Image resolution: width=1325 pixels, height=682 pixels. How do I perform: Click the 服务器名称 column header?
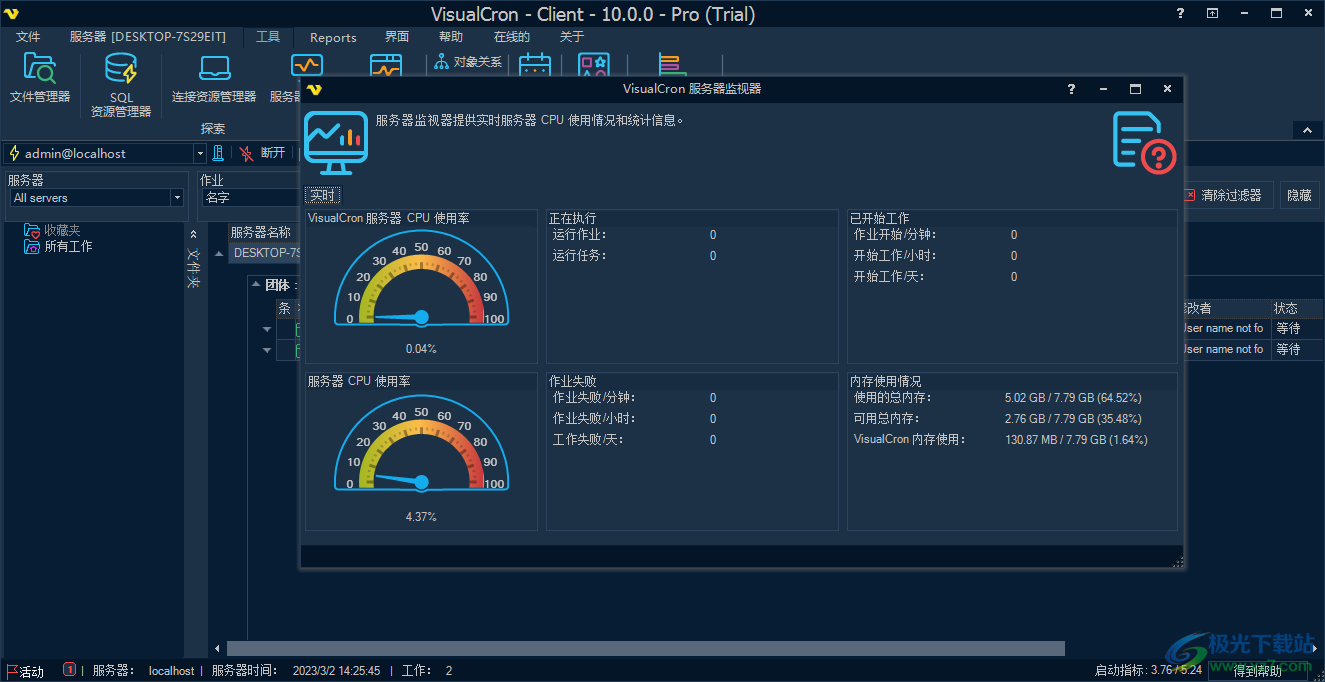pos(261,232)
